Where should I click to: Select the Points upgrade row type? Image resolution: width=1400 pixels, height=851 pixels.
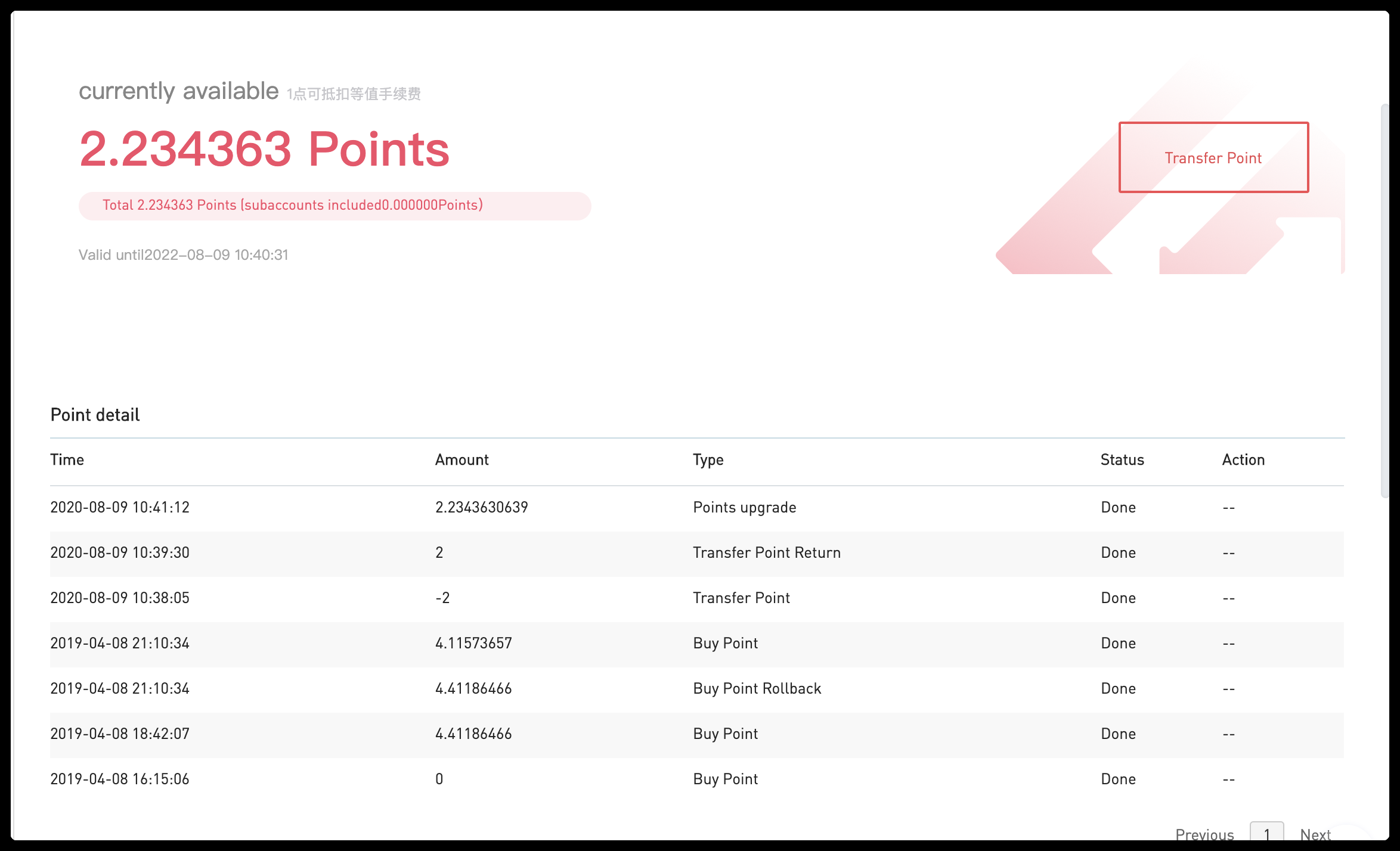[744, 507]
